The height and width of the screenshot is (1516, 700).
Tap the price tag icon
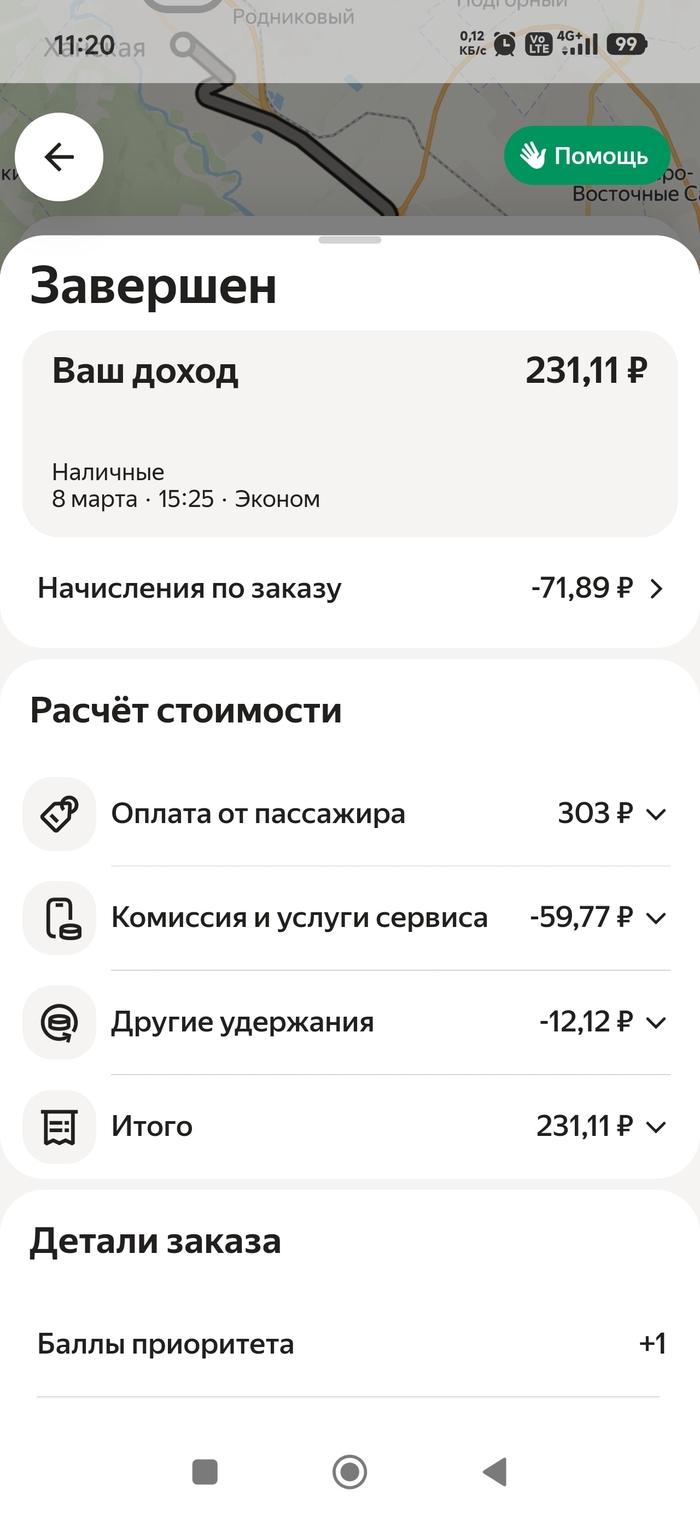point(59,814)
